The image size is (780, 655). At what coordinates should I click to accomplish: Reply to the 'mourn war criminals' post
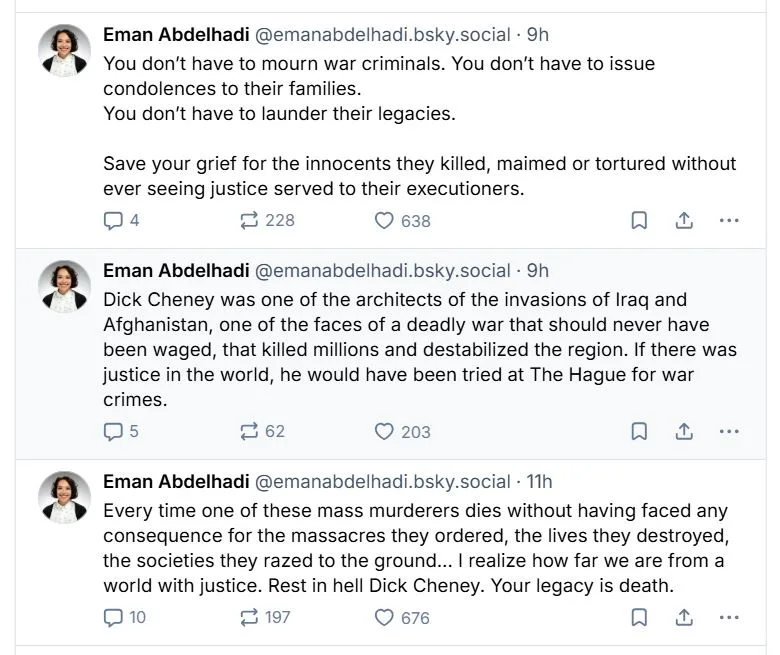tap(114, 220)
